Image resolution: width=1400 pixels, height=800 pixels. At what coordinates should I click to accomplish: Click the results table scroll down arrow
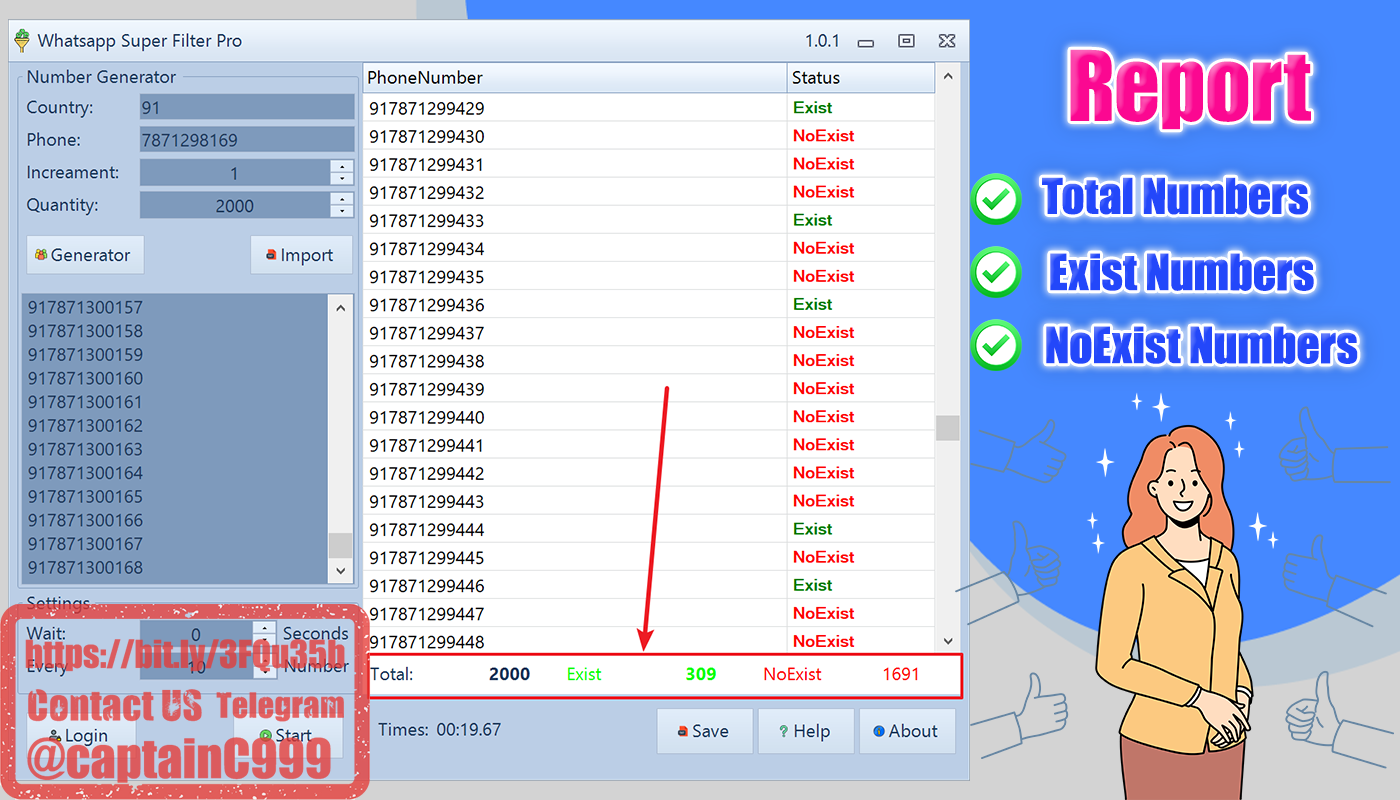948,640
